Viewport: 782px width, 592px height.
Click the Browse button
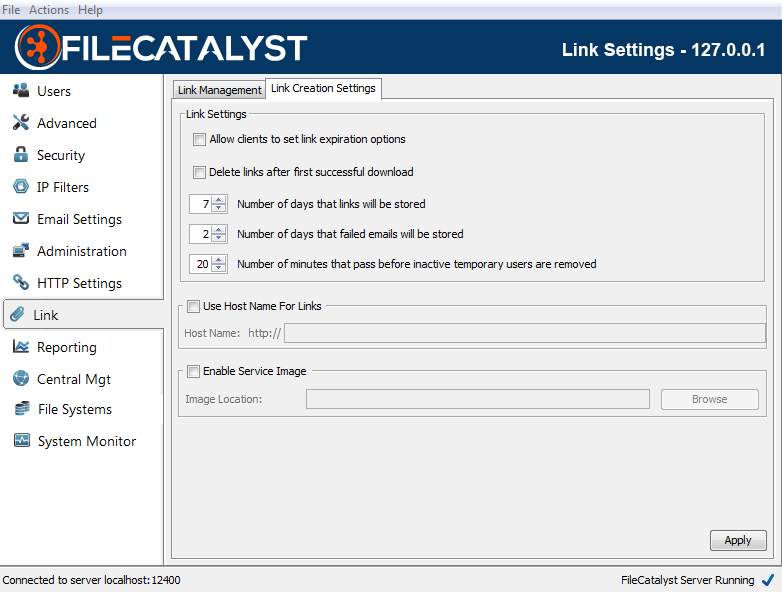710,399
